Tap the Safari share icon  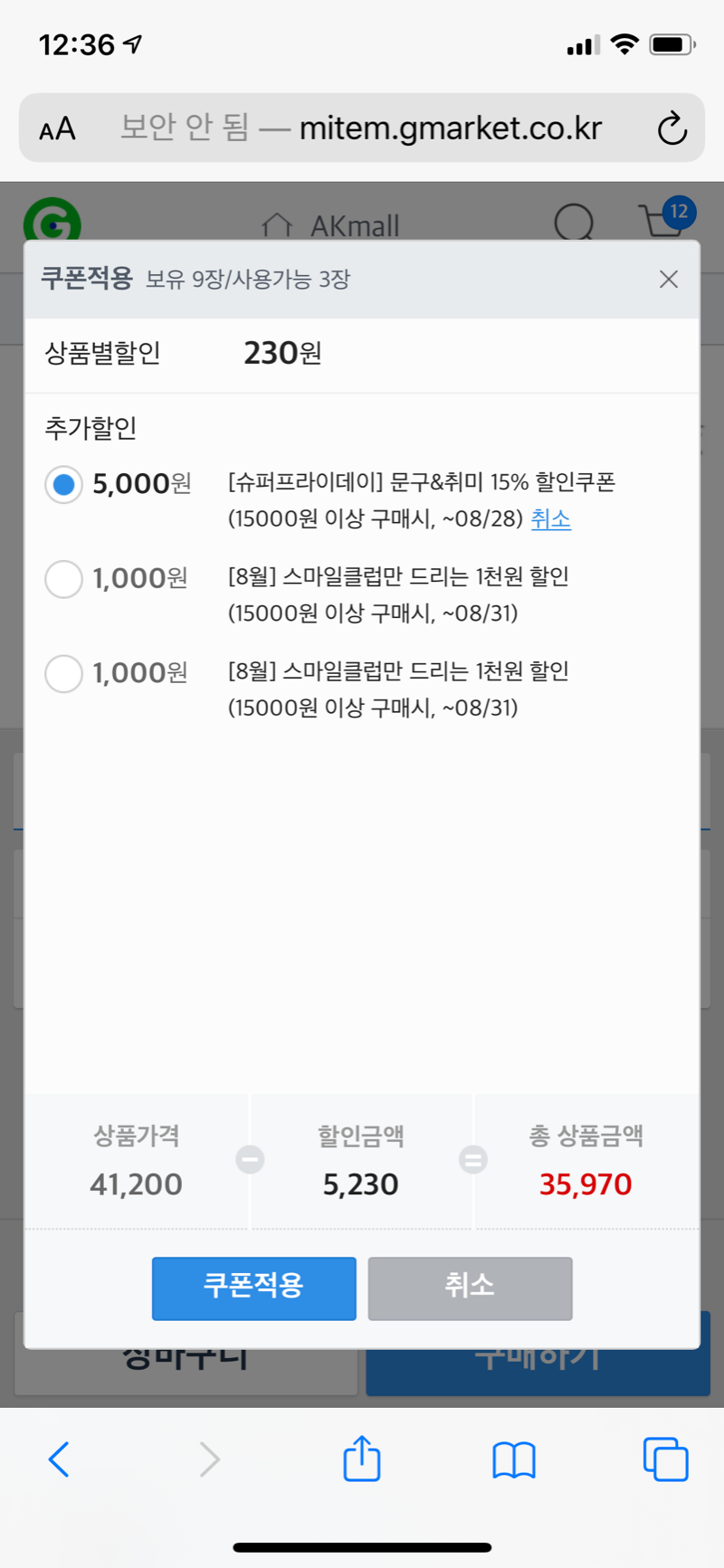(361, 1458)
